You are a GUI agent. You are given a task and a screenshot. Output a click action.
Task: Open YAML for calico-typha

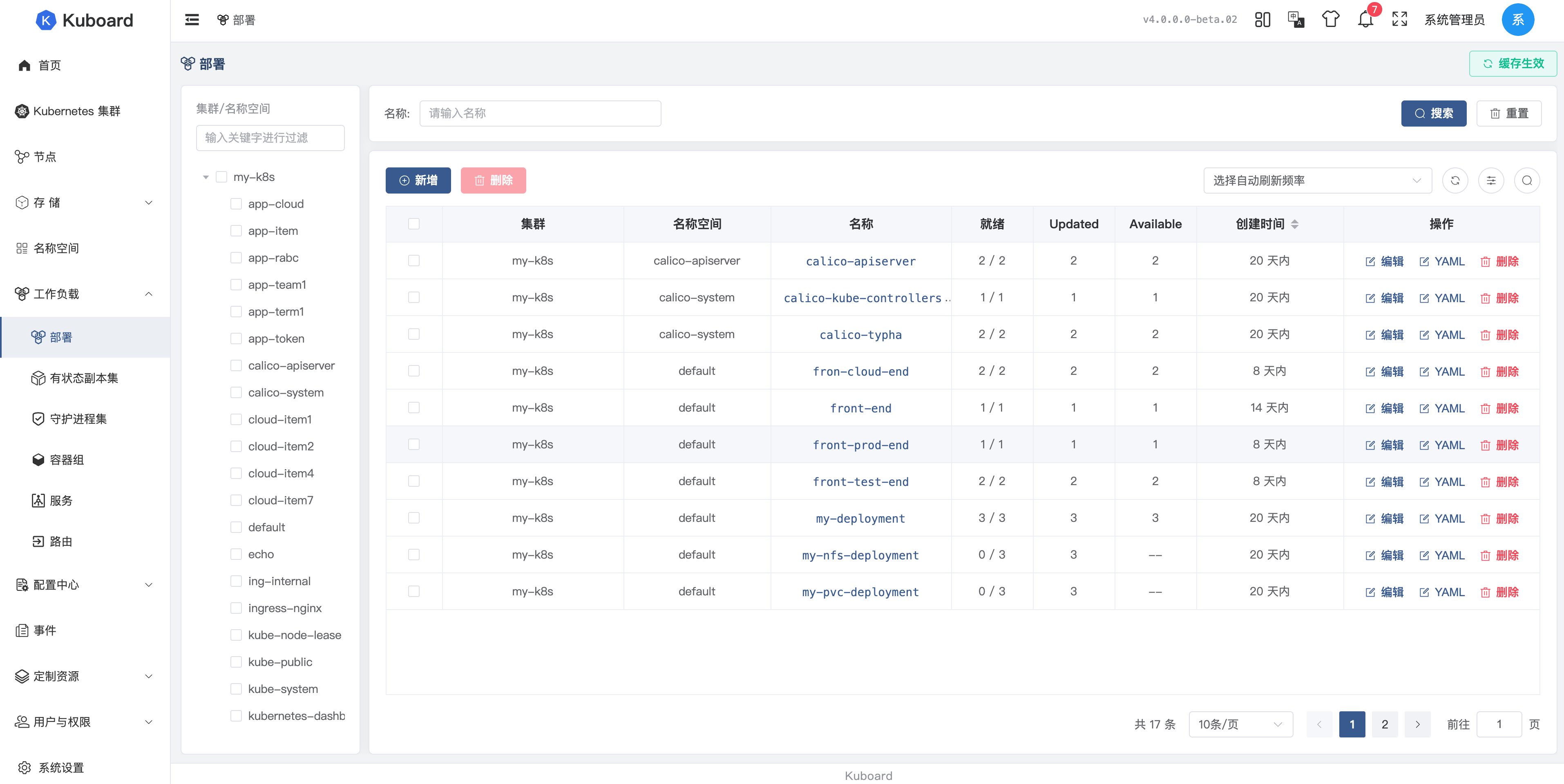pos(1442,335)
